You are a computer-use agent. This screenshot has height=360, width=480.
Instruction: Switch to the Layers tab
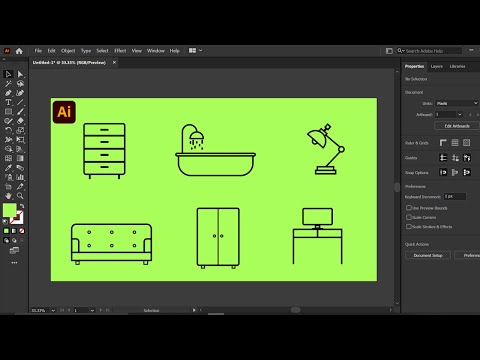click(x=436, y=66)
